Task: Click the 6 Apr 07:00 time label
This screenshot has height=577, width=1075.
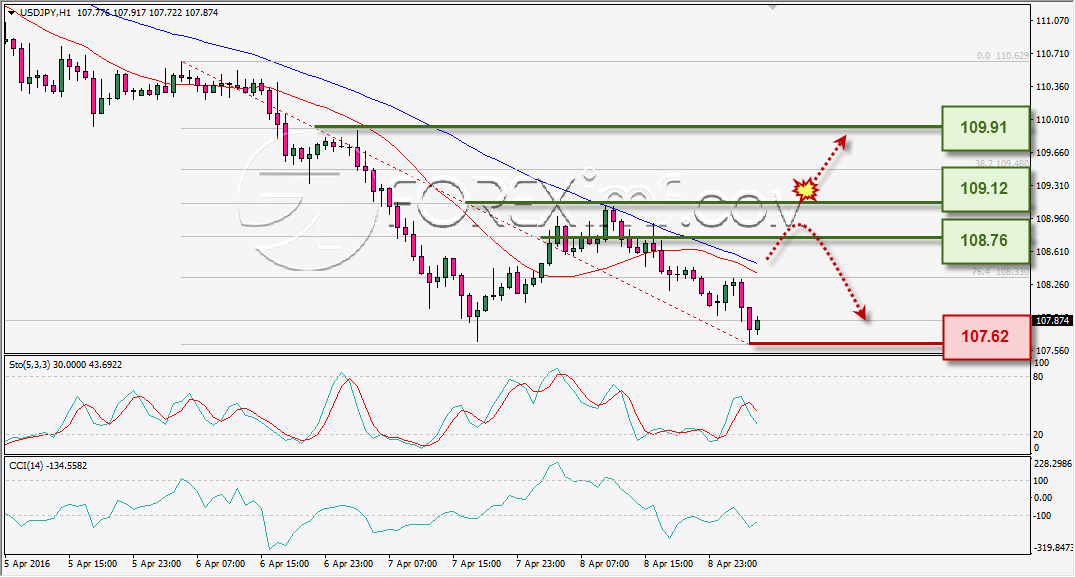Action: 220,563
